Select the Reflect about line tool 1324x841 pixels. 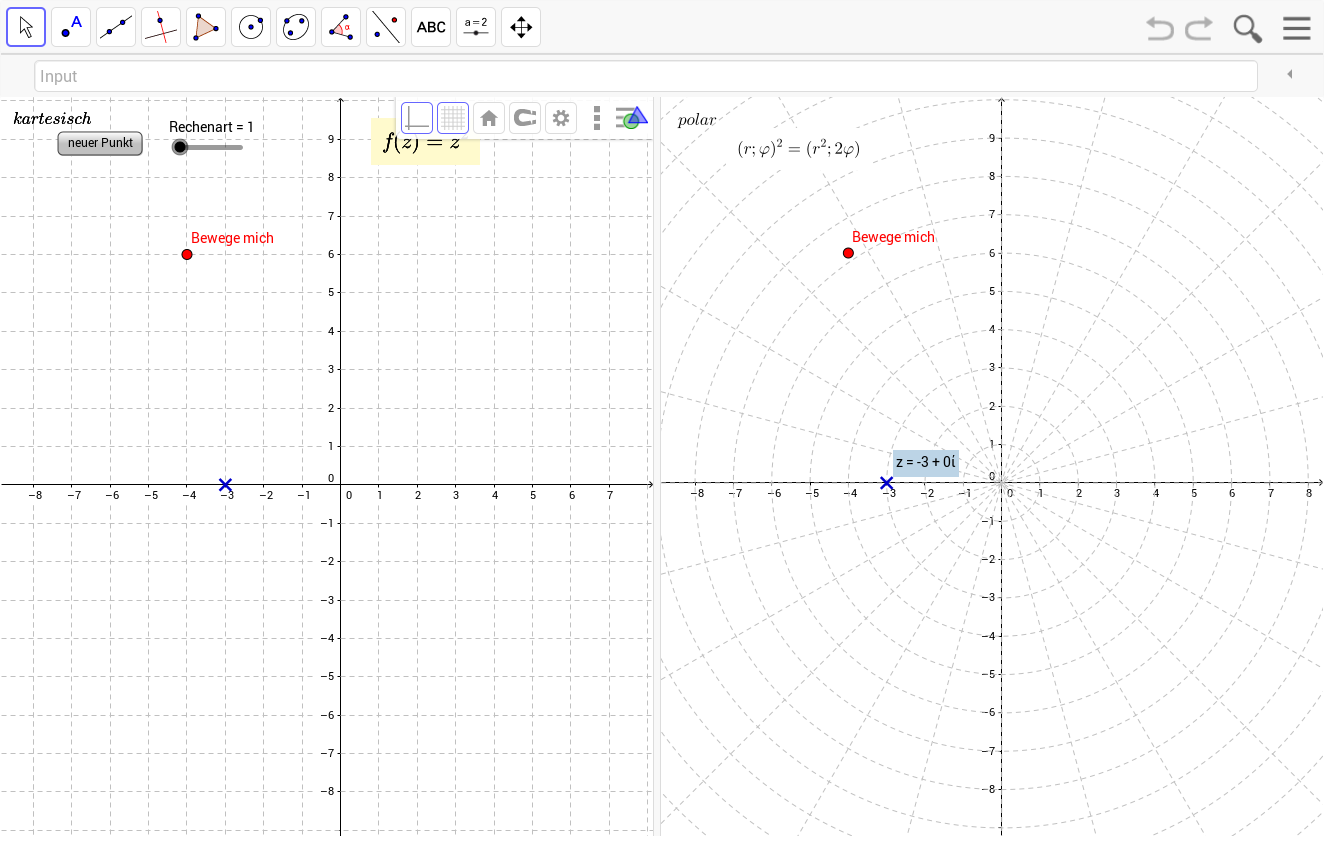(386, 27)
